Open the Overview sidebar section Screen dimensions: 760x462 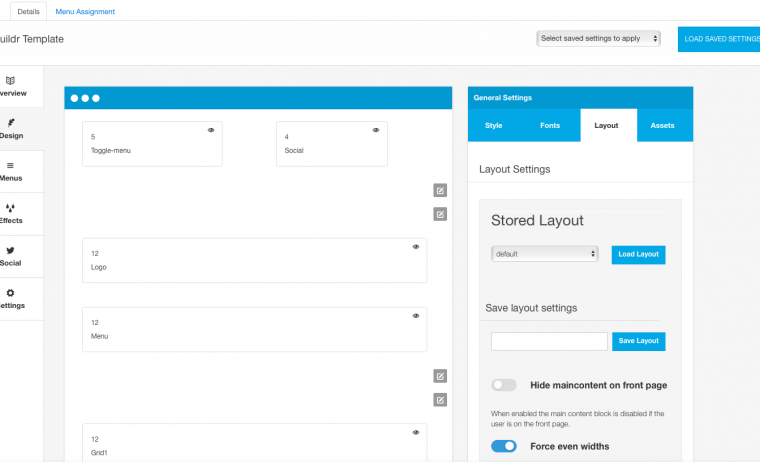pos(14,85)
